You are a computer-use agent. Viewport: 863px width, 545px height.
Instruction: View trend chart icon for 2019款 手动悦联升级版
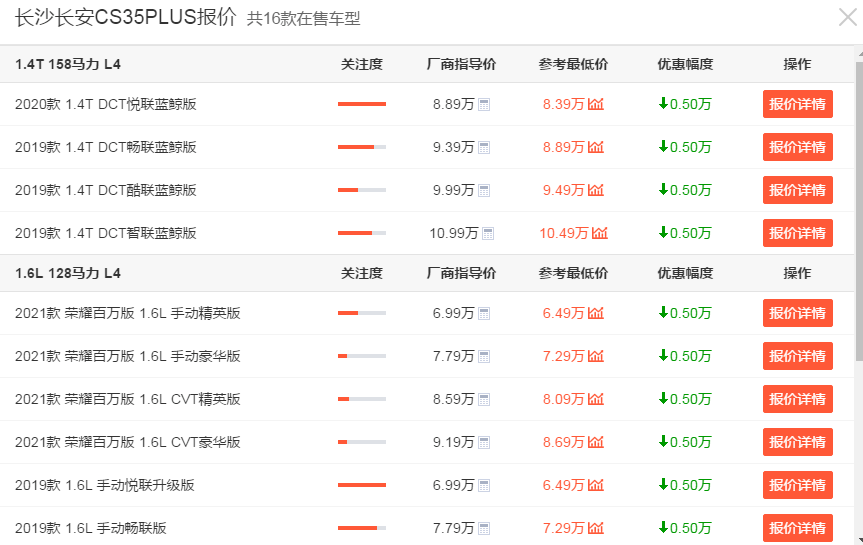[x=596, y=485]
